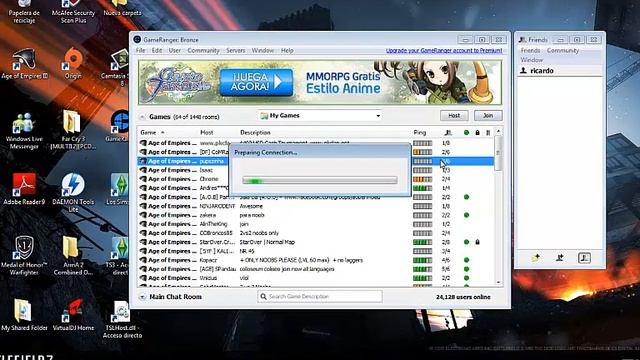Sort the list by Game column
The height and width of the screenshot is (360, 640).
point(149,133)
